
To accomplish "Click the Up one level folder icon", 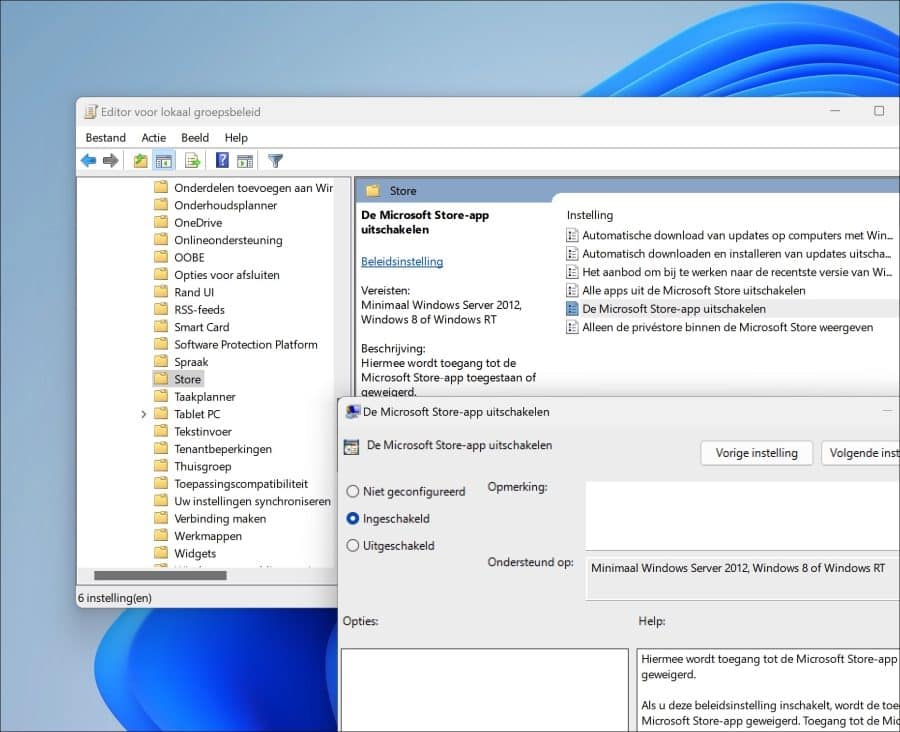I will pyautogui.click(x=142, y=160).
